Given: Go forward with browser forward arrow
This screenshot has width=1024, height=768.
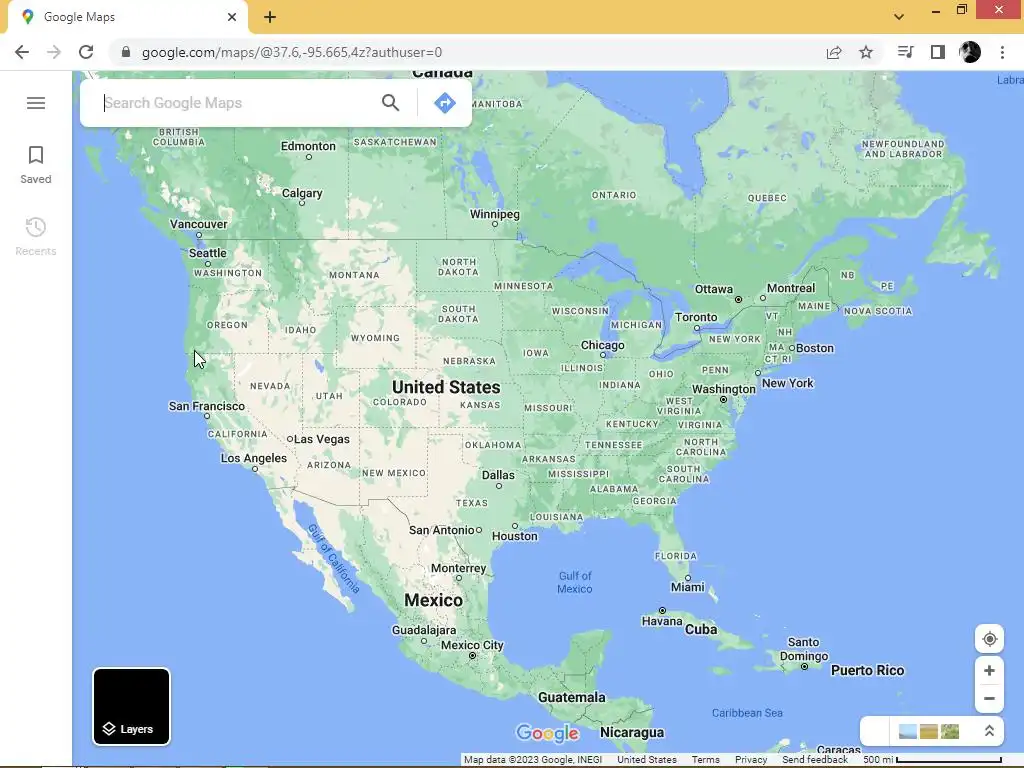Looking at the screenshot, I should [x=54, y=52].
